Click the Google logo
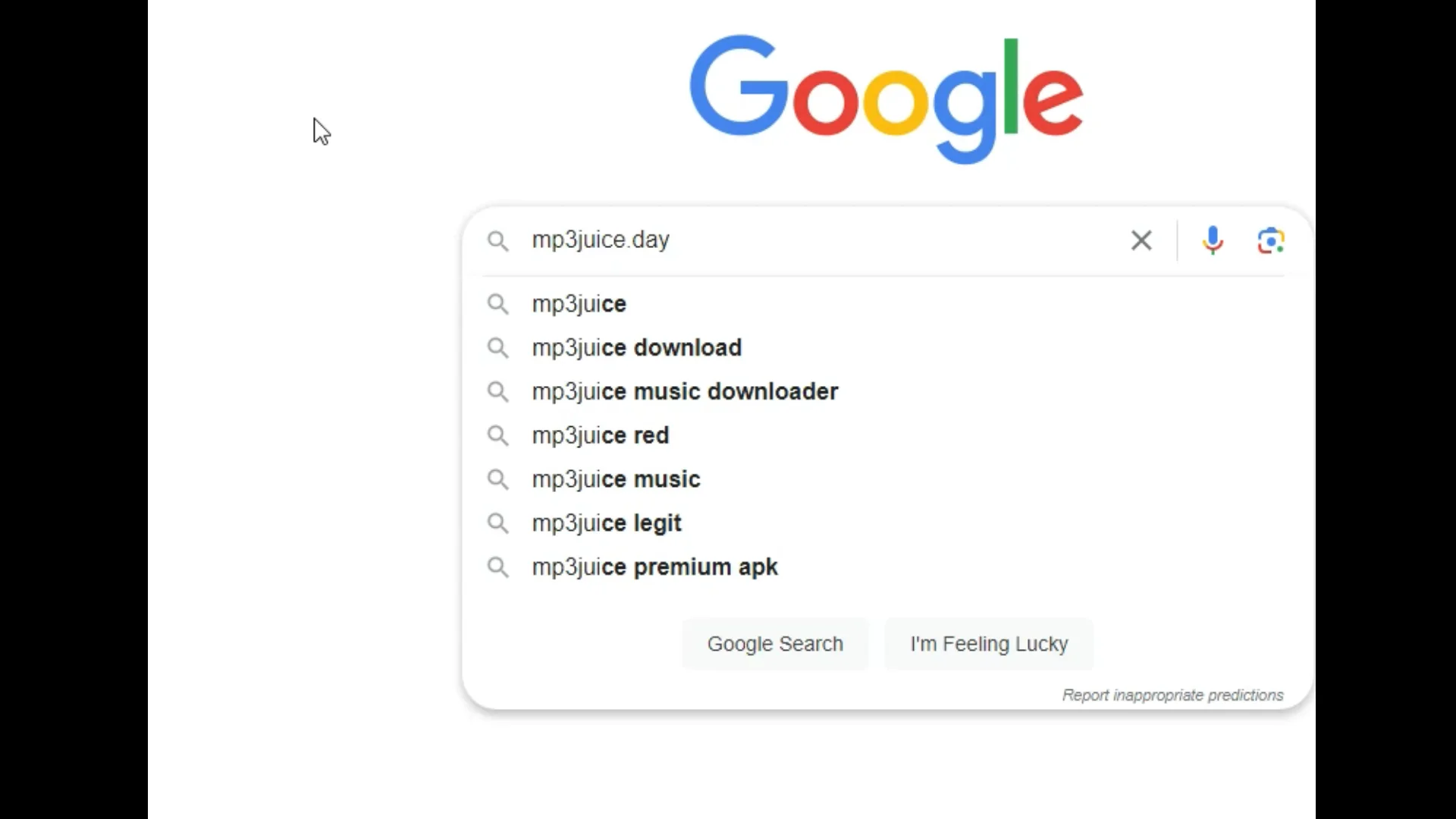Viewport: 1456px width, 819px height. (885, 97)
